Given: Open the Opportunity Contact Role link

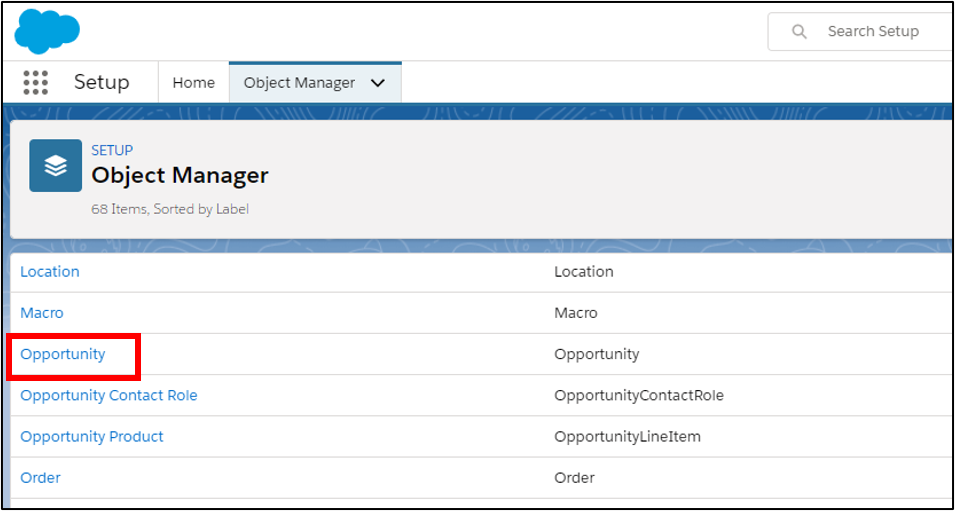Looking at the screenshot, I should coord(109,395).
